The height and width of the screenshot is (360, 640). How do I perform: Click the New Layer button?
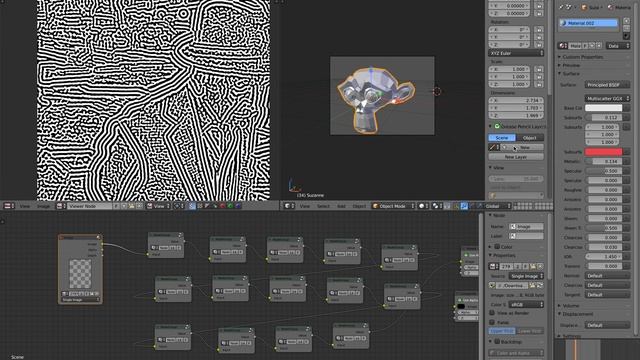[516, 157]
